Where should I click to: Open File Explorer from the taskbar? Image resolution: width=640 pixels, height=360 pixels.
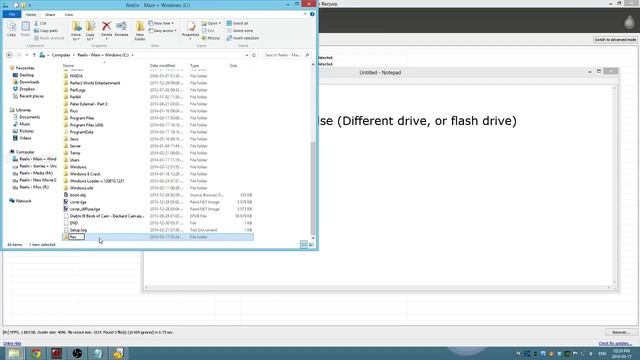point(14,353)
